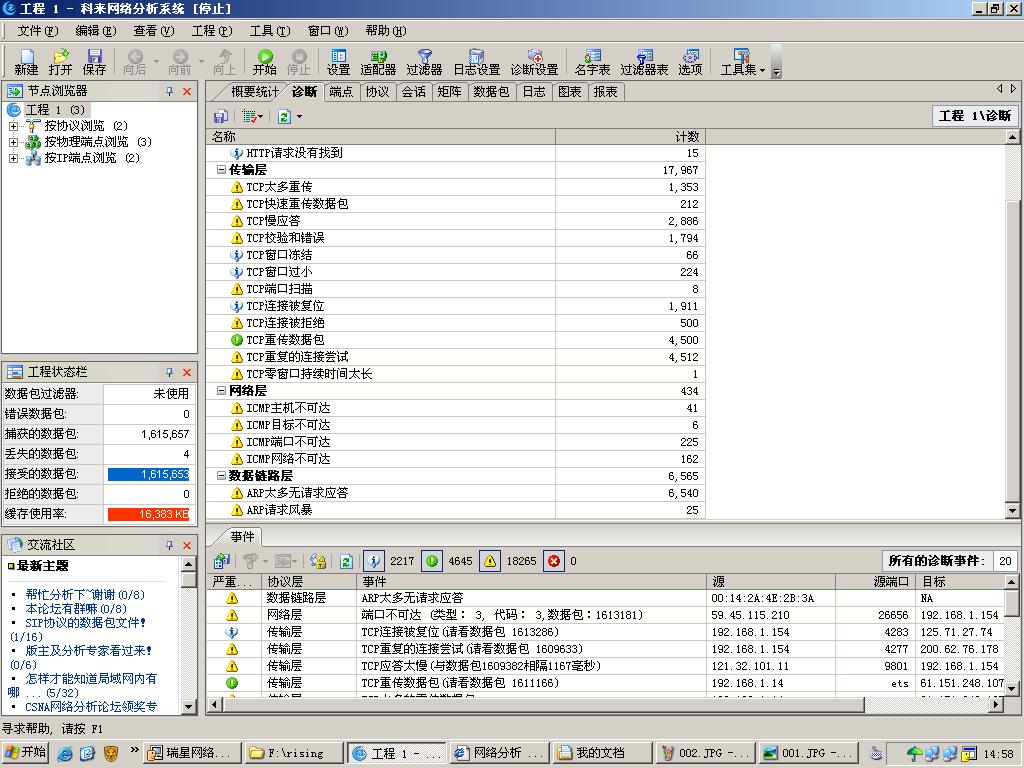The width and height of the screenshot is (1024, 768).
Task: Click the 开始 (Start) capture toolbar button
Action: [264, 61]
